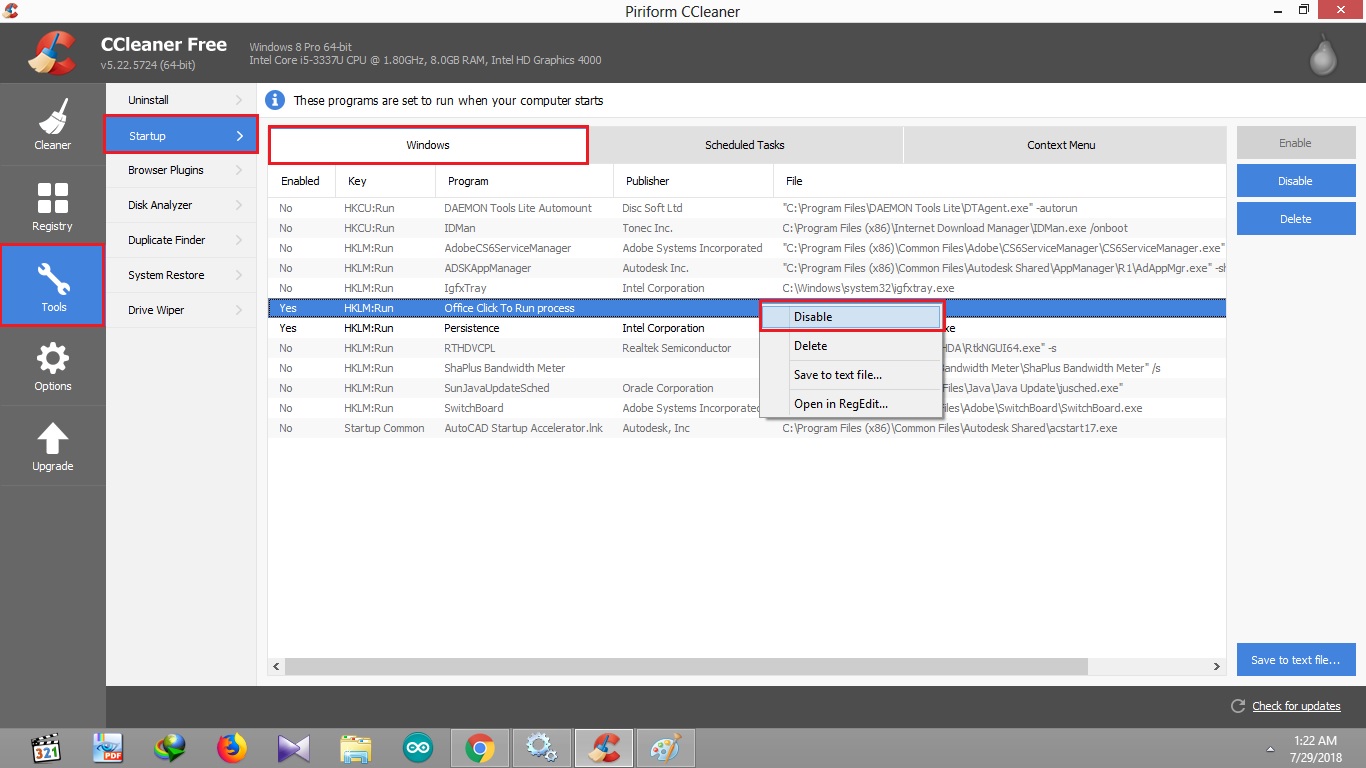Viewport: 1366px width, 768px height.
Task: Select the AutoCAD Startup Accelerator.lnk entry
Action: [747, 428]
